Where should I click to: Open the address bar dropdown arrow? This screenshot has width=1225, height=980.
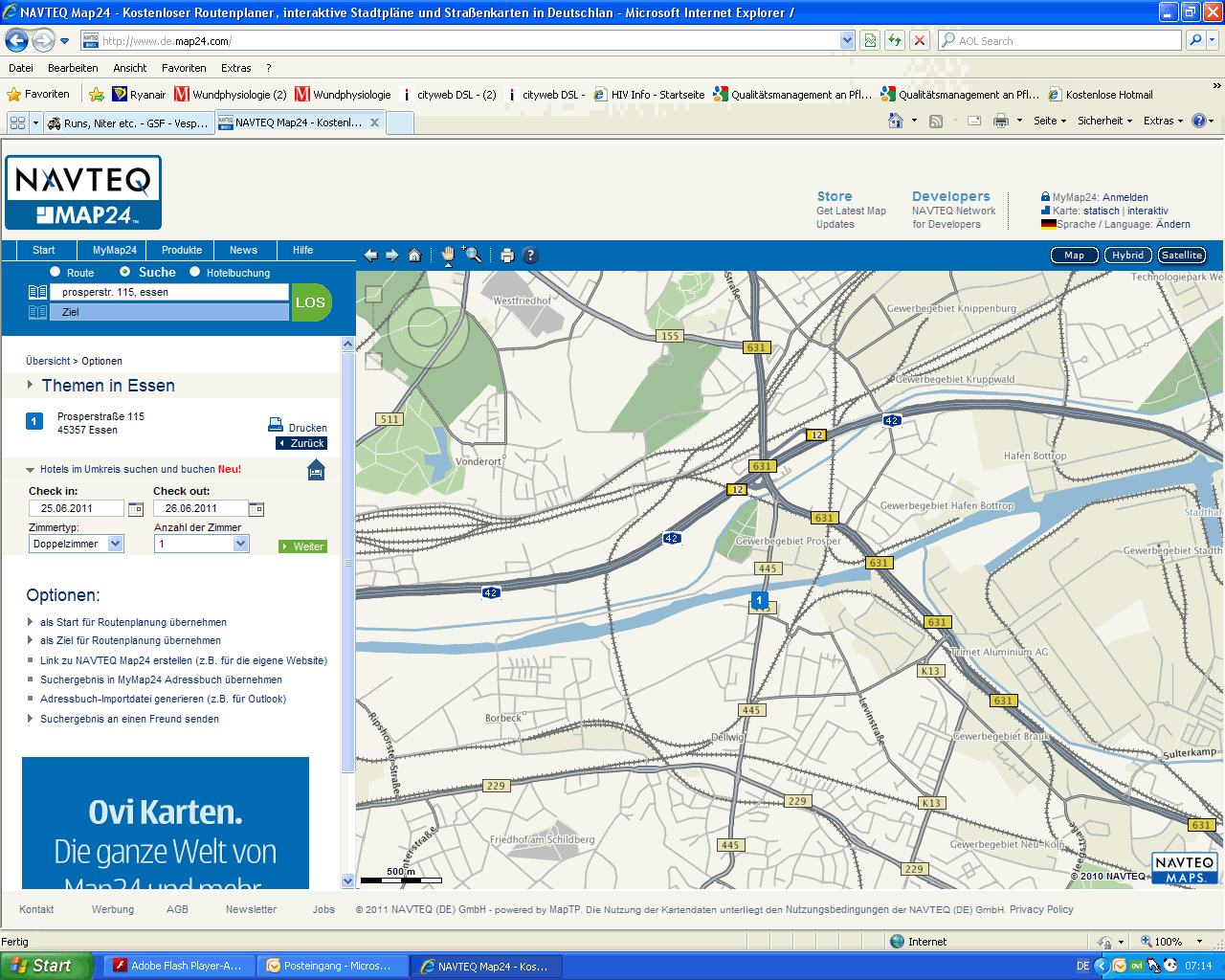(x=847, y=40)
